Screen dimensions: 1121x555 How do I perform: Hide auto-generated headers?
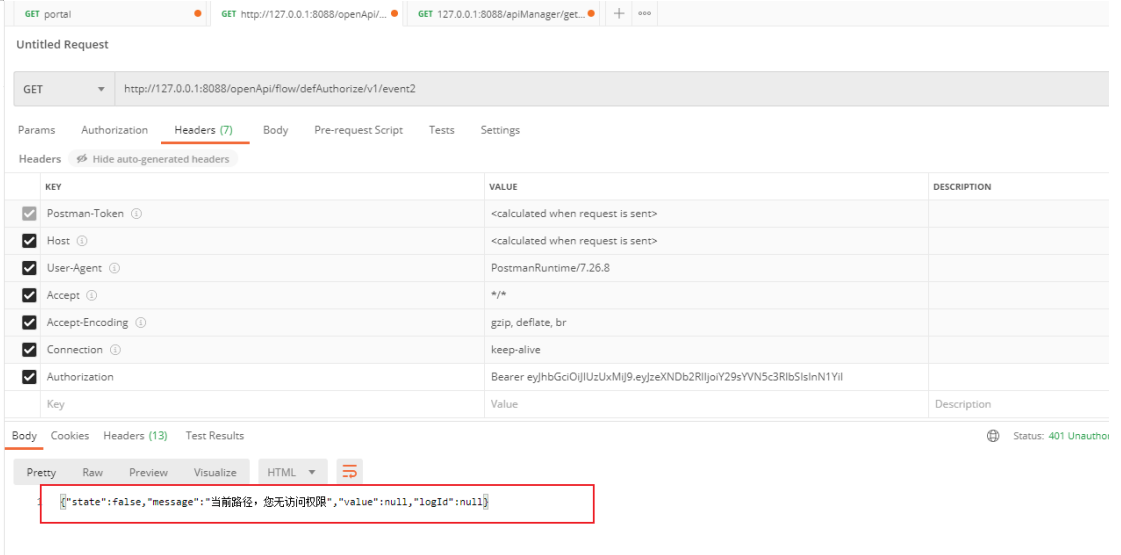point(153,159)
